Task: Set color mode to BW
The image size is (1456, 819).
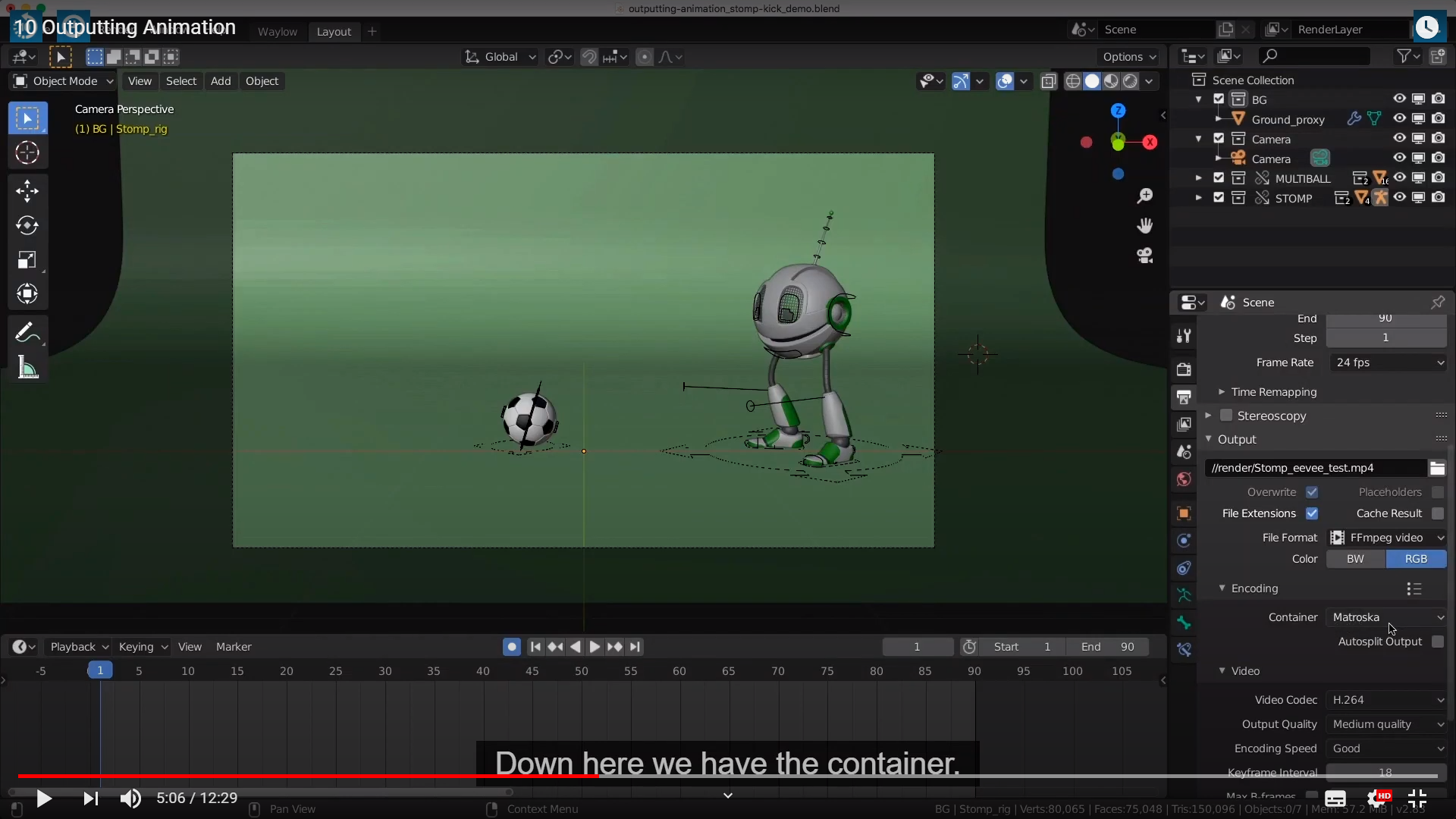Action: (1355, 559)
